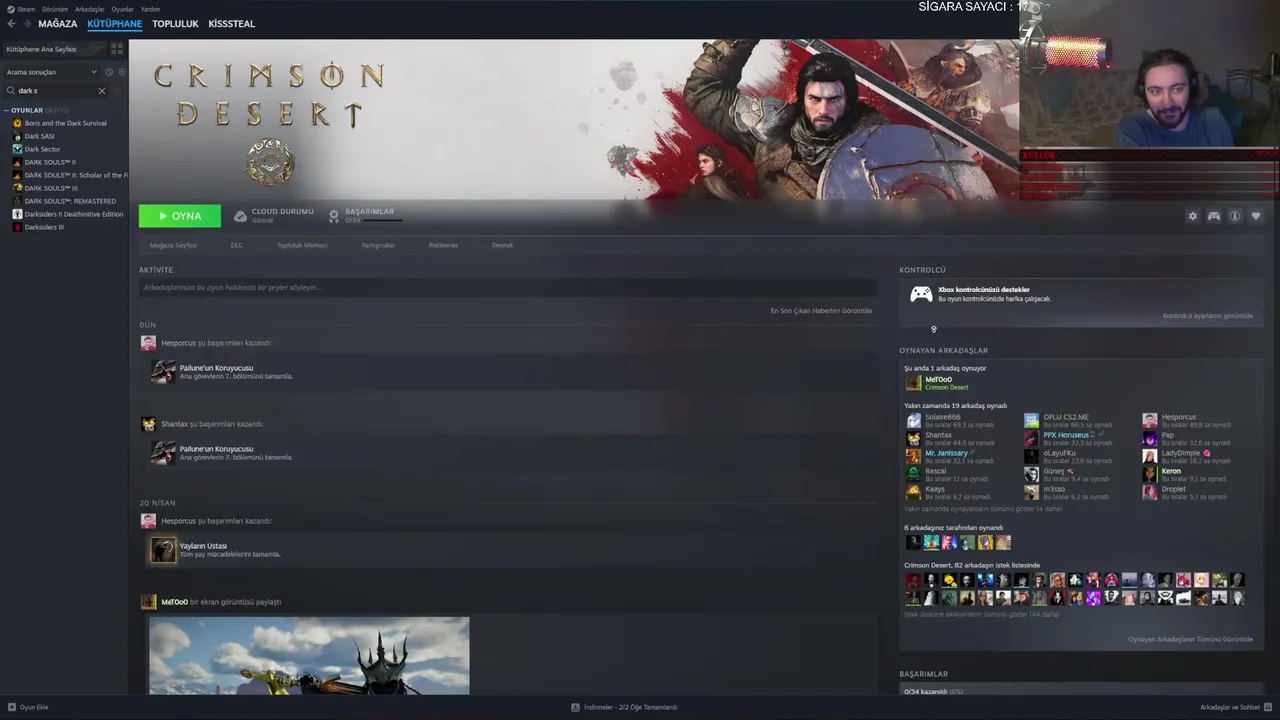The height and width of the screenshot is (720, 1280).
Task: Go back with the left arrow
Action: [11, 24]
